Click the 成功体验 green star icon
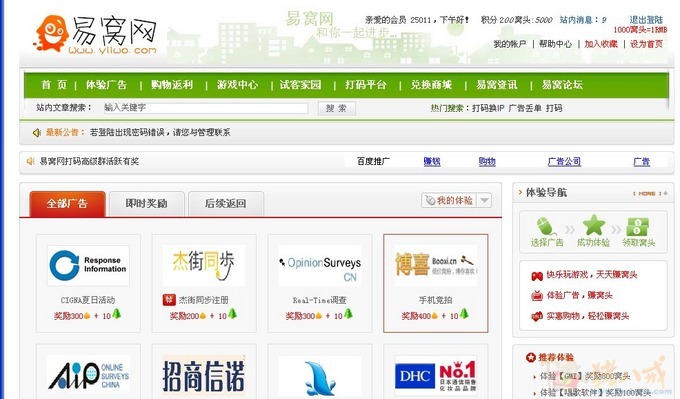This screenshot has height=399, width=680. coord(593,226)
